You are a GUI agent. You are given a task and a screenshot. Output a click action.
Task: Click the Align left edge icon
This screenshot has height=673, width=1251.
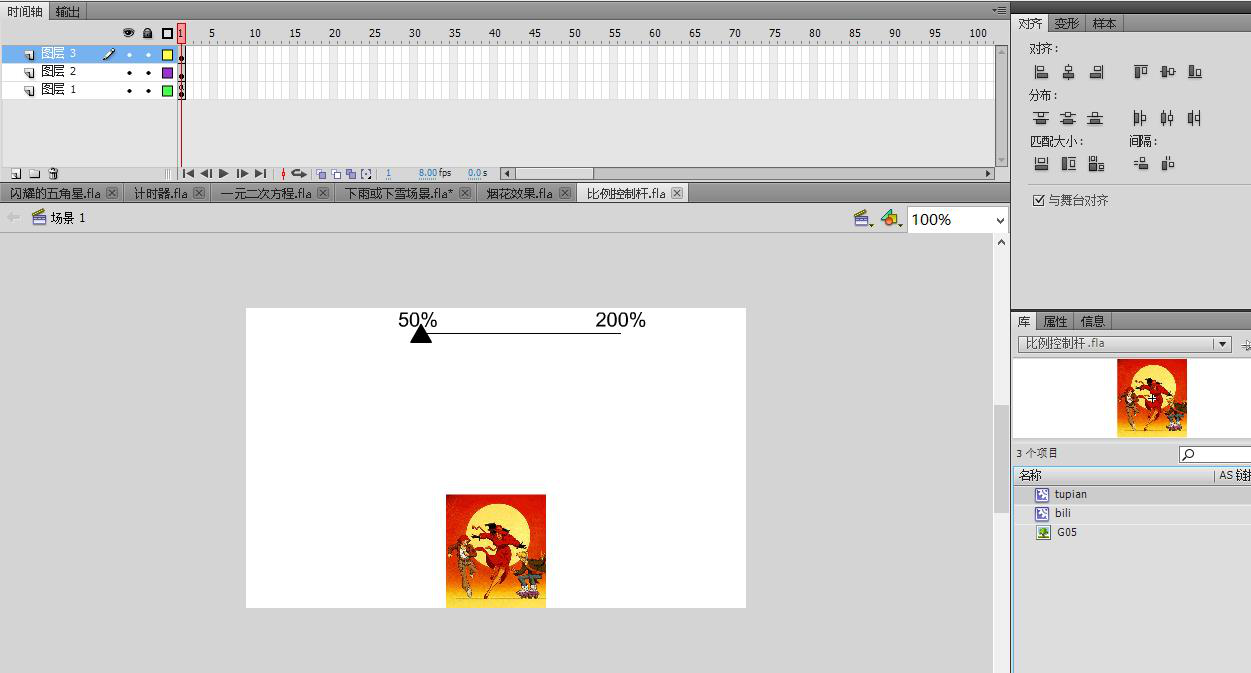click(x=1041, y=72)
